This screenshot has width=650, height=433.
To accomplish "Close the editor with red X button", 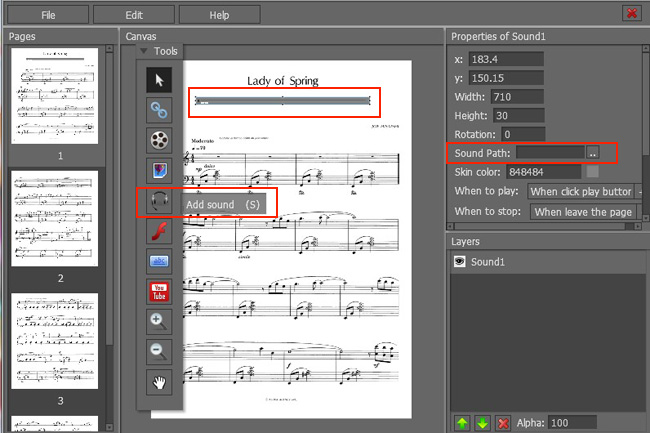I will pyautogui.click(x=632, y=13).
